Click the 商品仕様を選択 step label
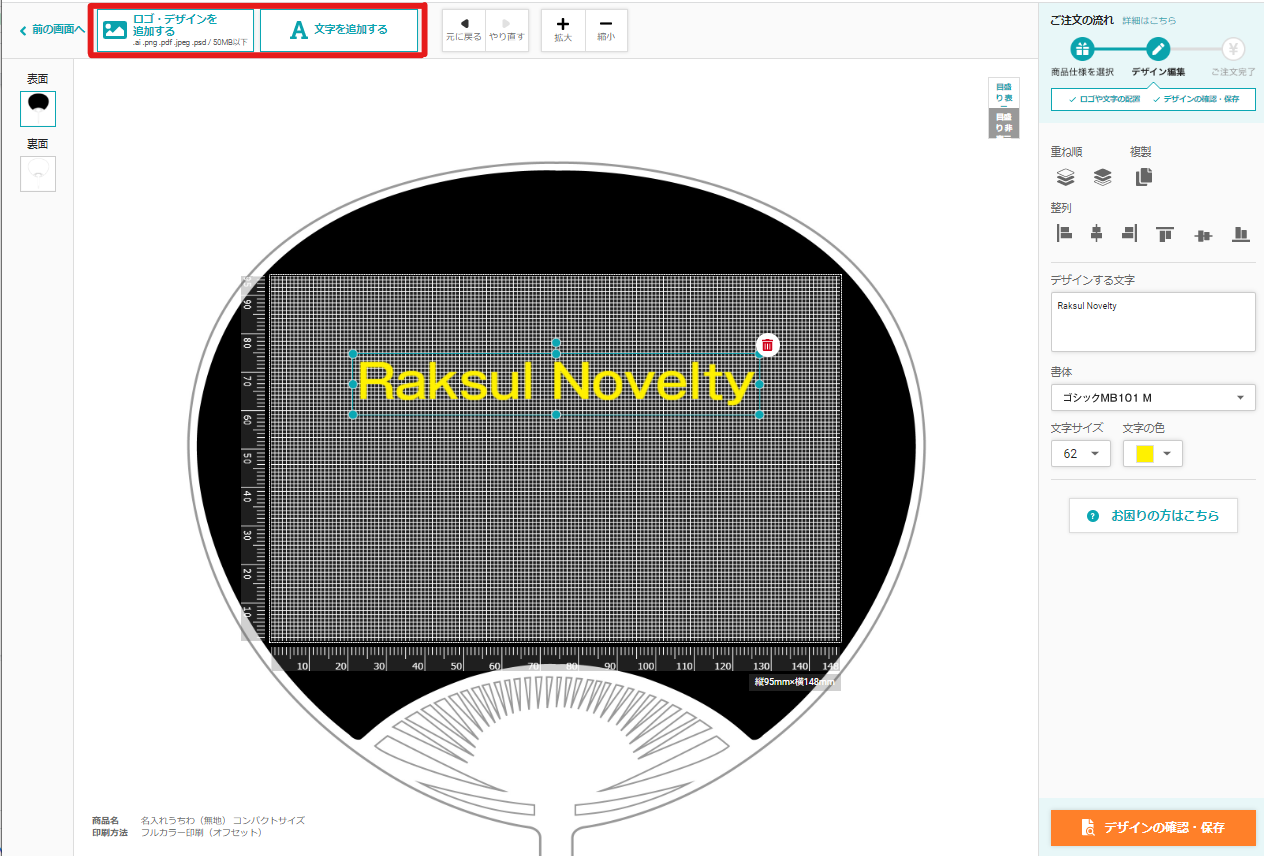 1082,72
